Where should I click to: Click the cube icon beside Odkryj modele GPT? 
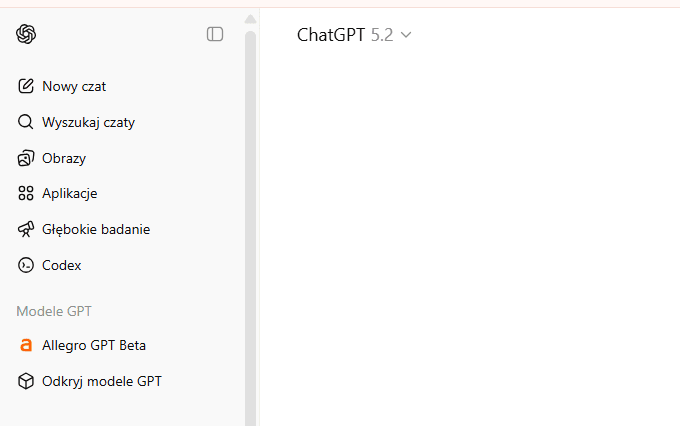pyautogui.click(x=26, y=381)
